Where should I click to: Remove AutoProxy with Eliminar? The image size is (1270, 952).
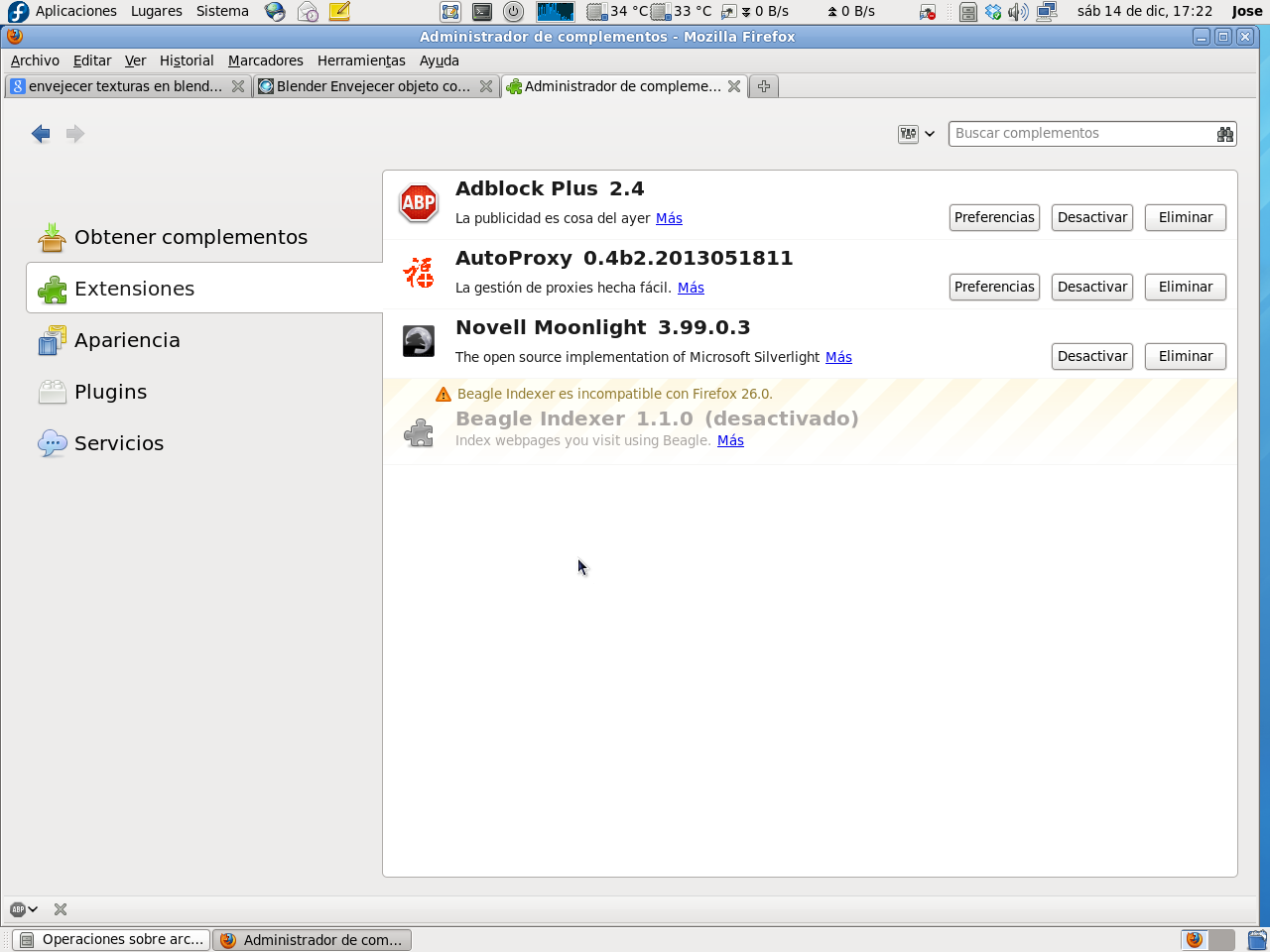[1186, 287]
